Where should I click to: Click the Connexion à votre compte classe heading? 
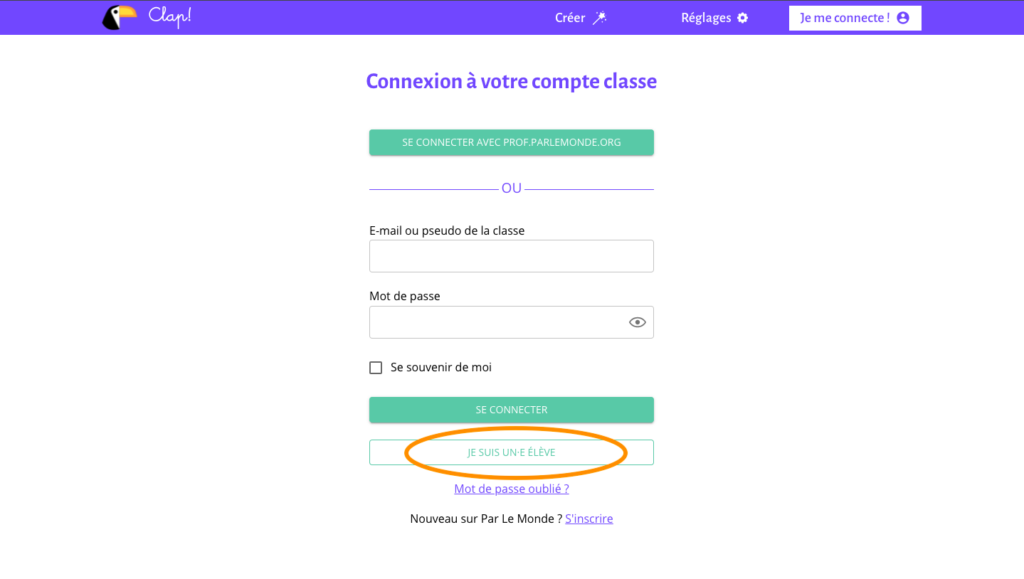tap(511, 81)
